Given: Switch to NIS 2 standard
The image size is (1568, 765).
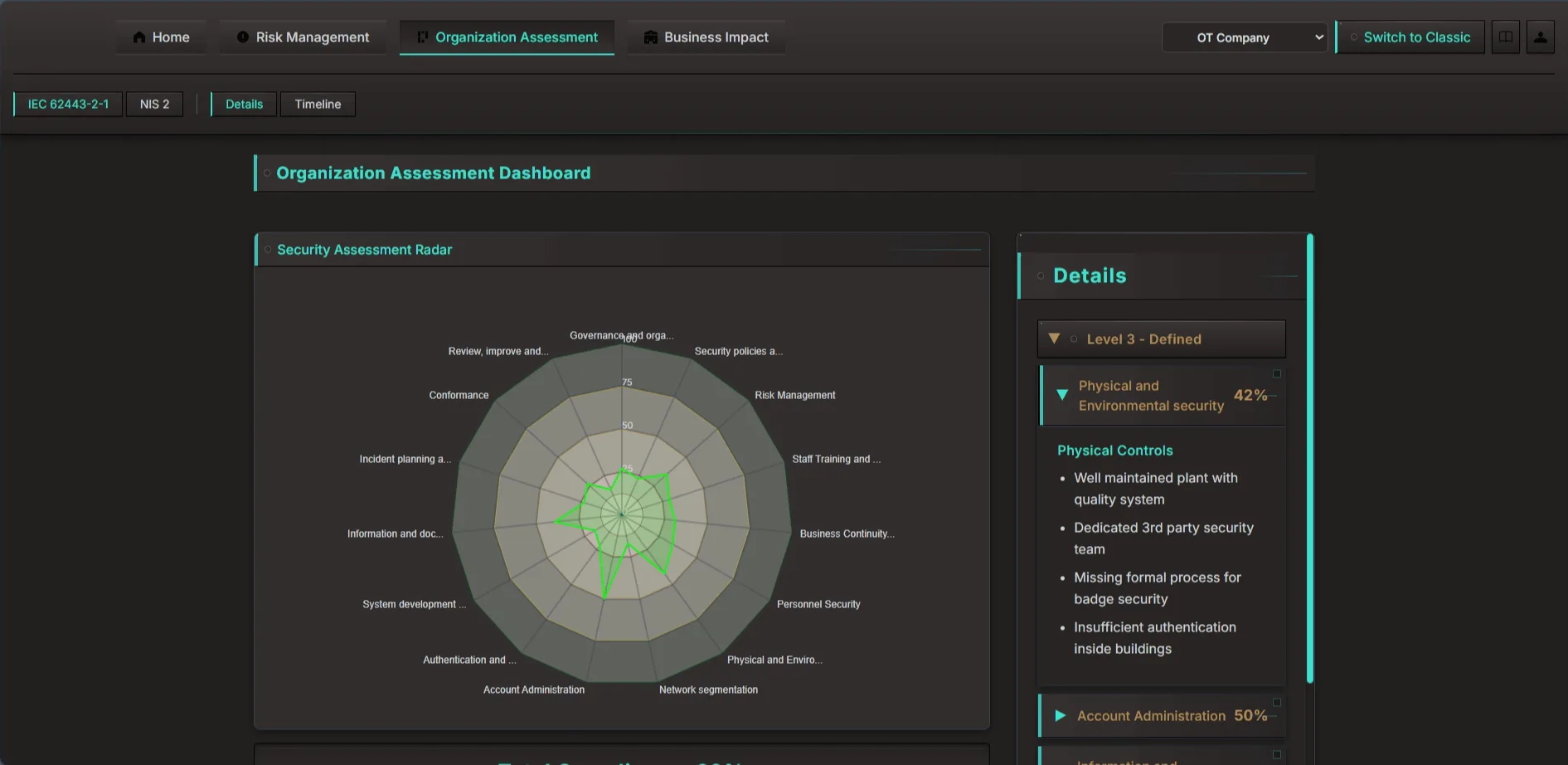Looking at the screenshot, I should (154, 105).
